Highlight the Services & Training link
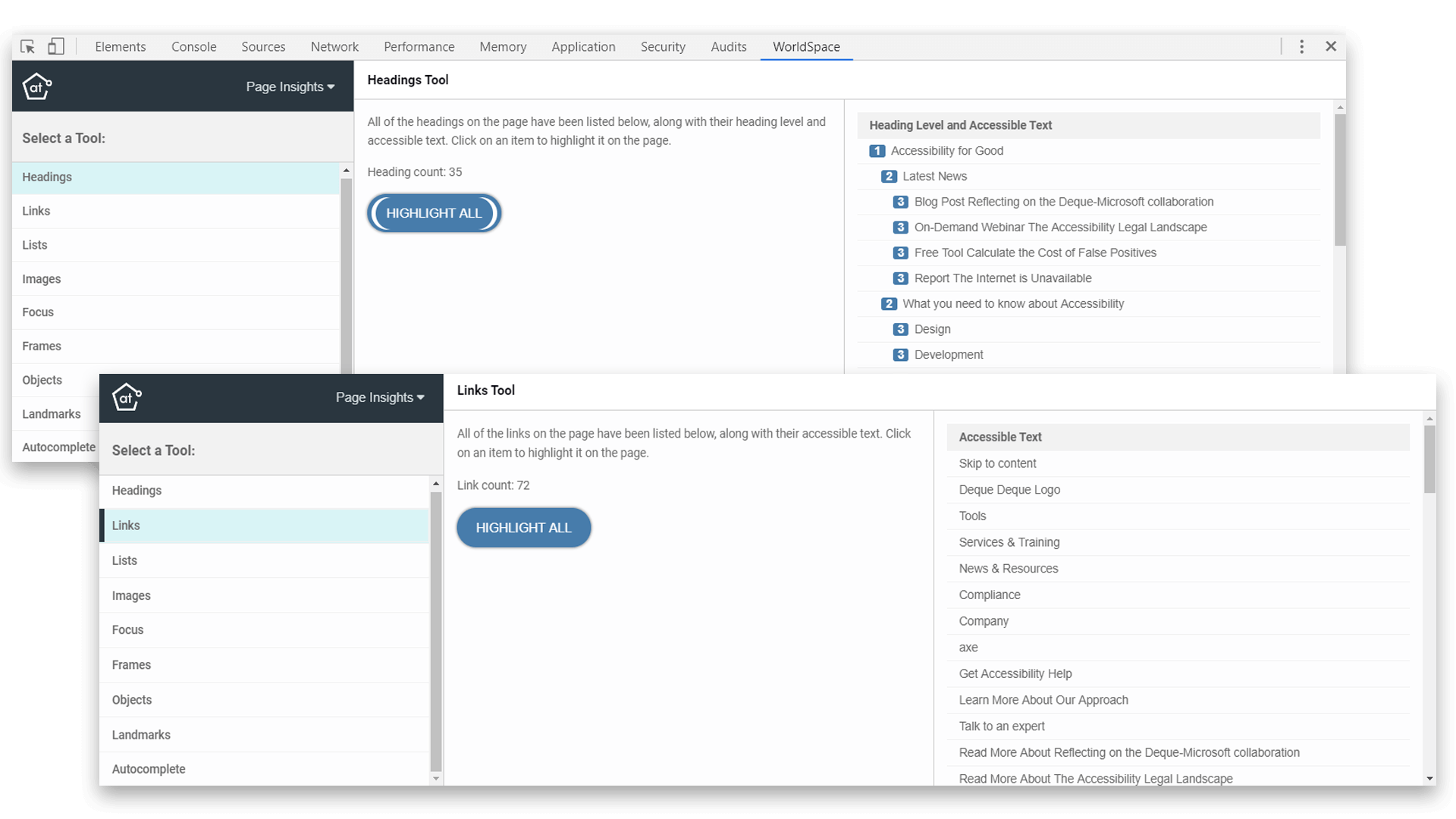The image size is (1456, 819). [x=1178, y=542]
